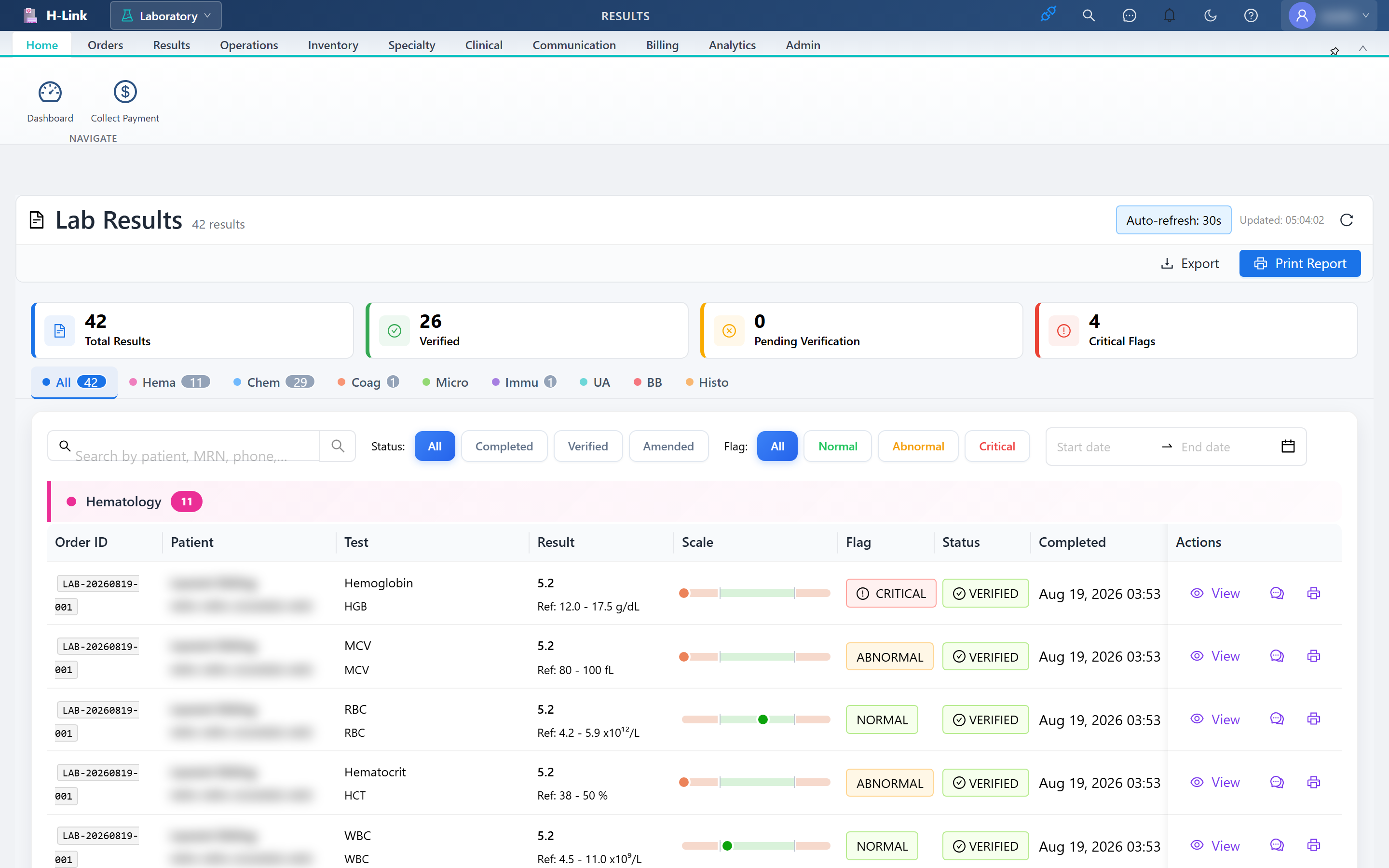Switch to the Hema department tab

[x=170, y=382]
